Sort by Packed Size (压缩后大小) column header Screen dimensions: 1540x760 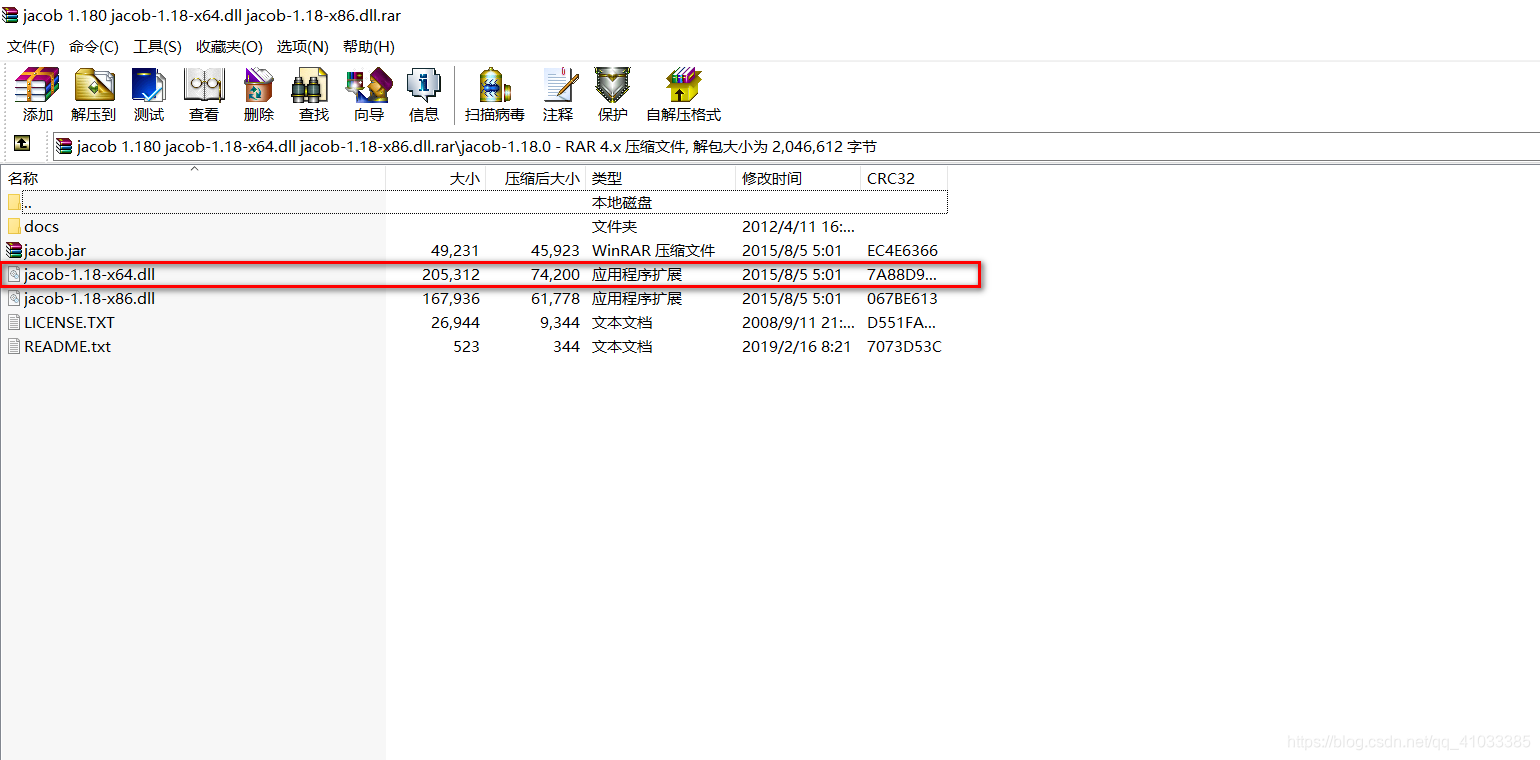click(536, 178)
